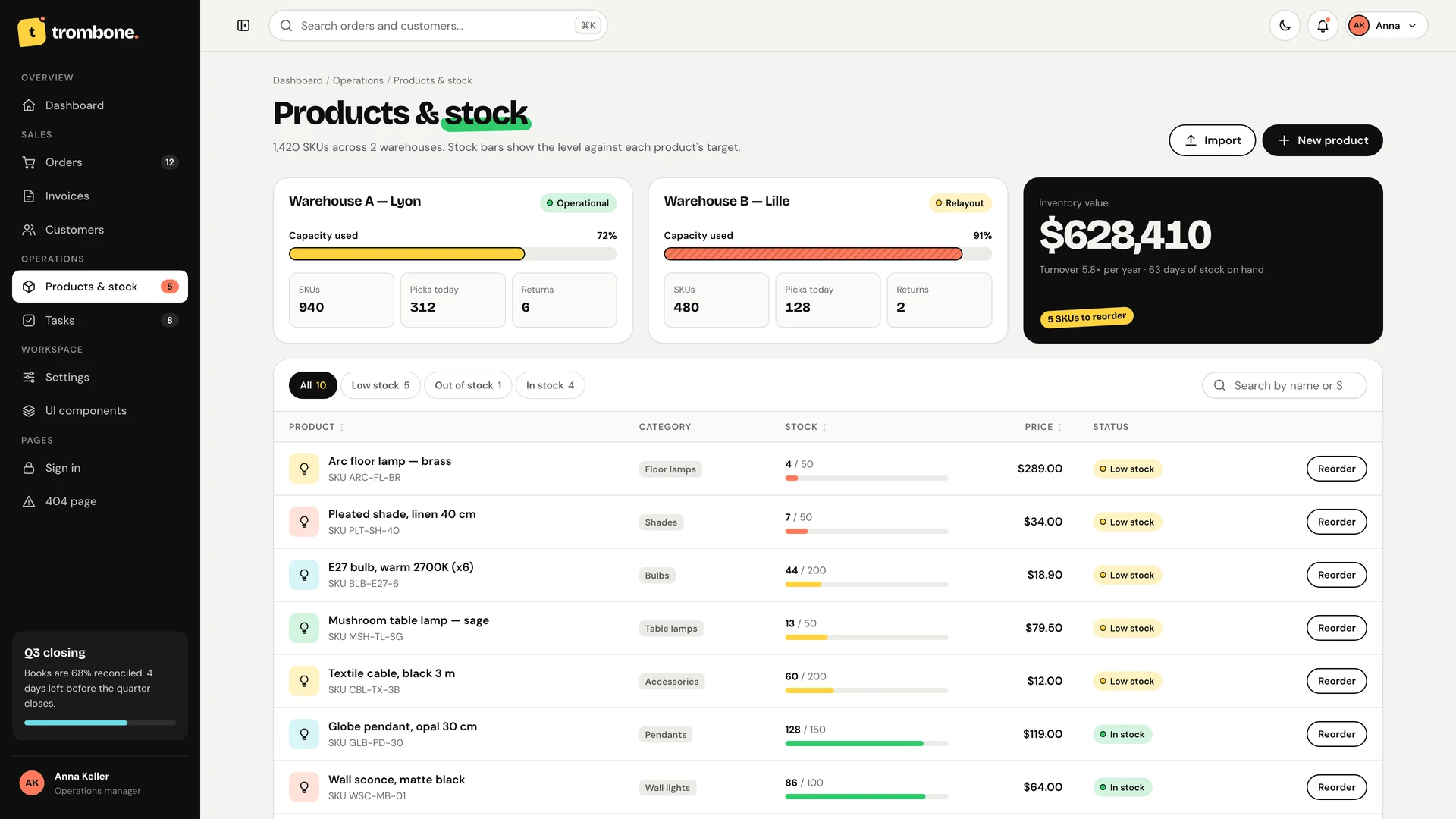This screenshot has height=819, width=1456.
Task: Click the Wall sconce product icon
Action: pos(304,787)
